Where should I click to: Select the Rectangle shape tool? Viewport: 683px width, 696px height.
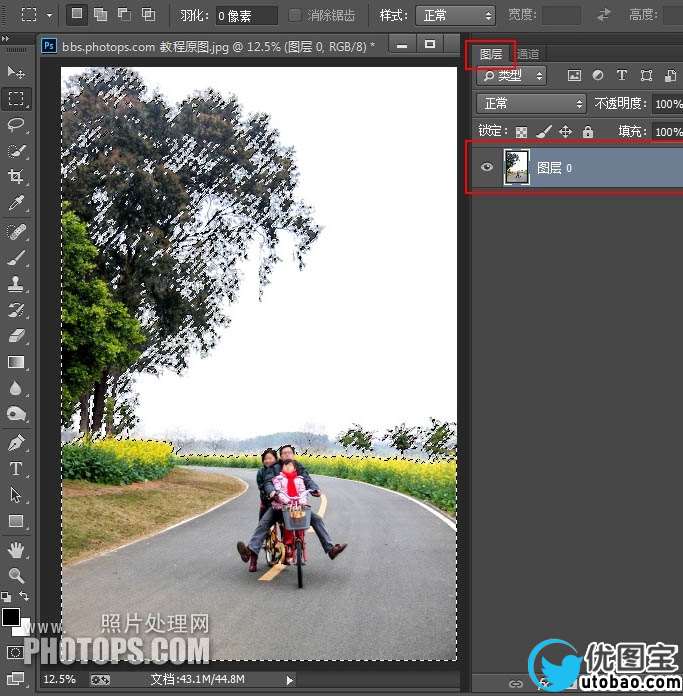[16, 521]
